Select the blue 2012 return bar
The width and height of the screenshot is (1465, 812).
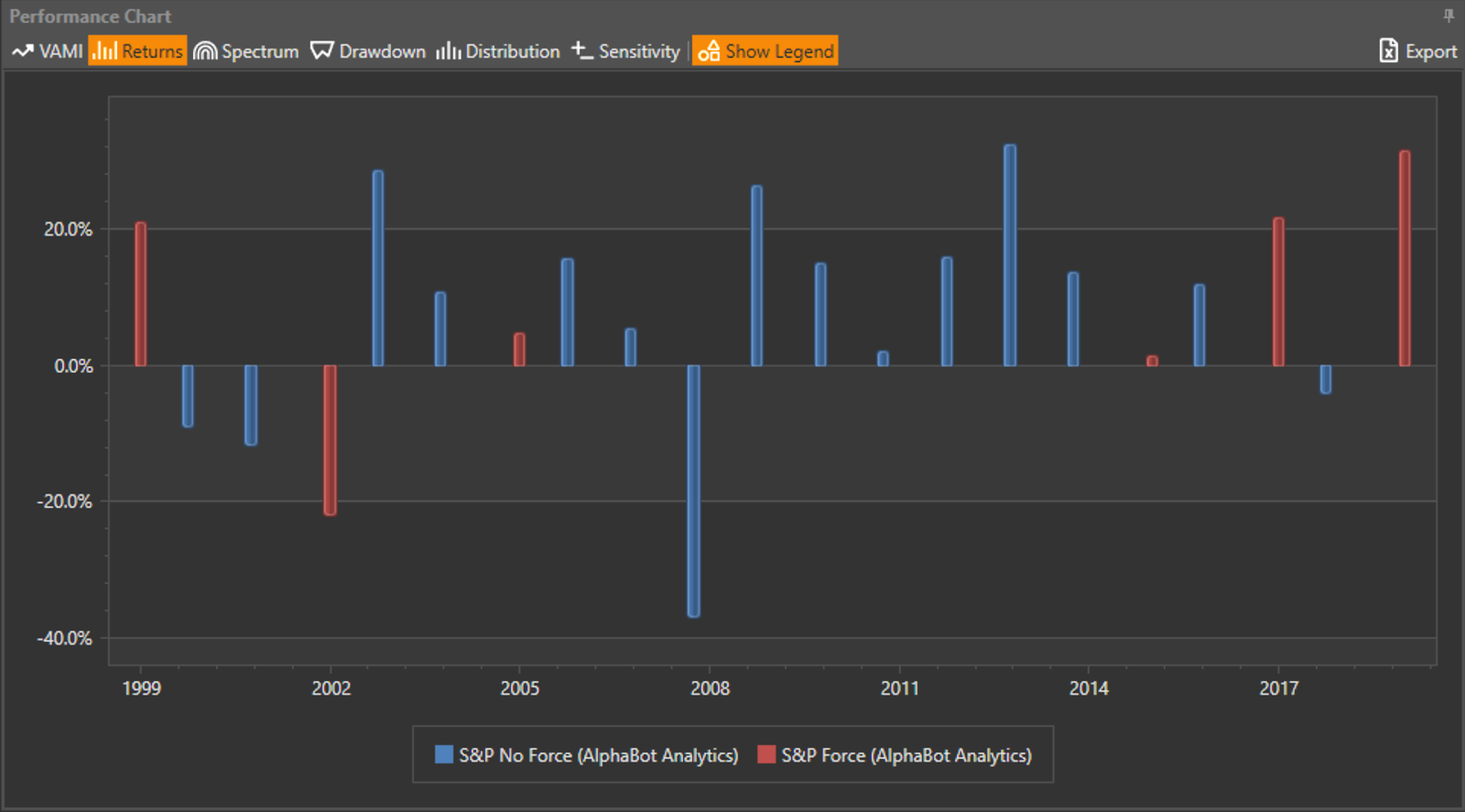point(947,311)
